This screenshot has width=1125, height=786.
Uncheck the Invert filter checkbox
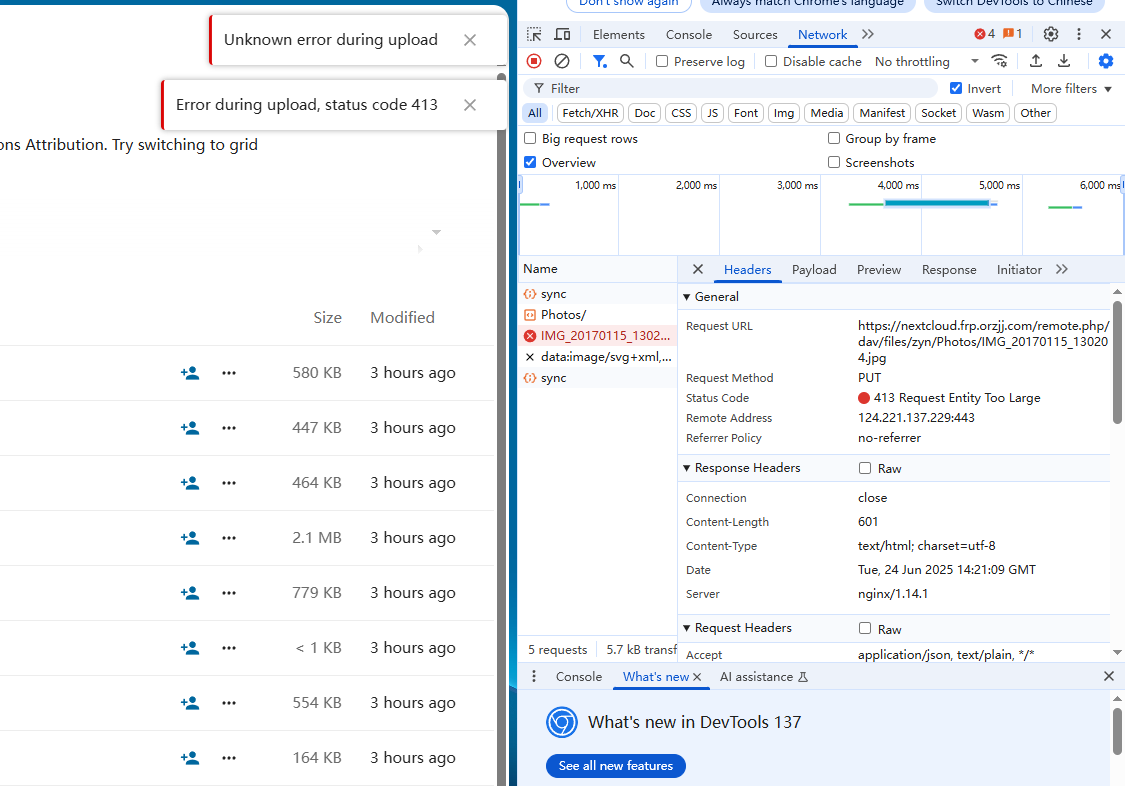[x=956, y=88]
